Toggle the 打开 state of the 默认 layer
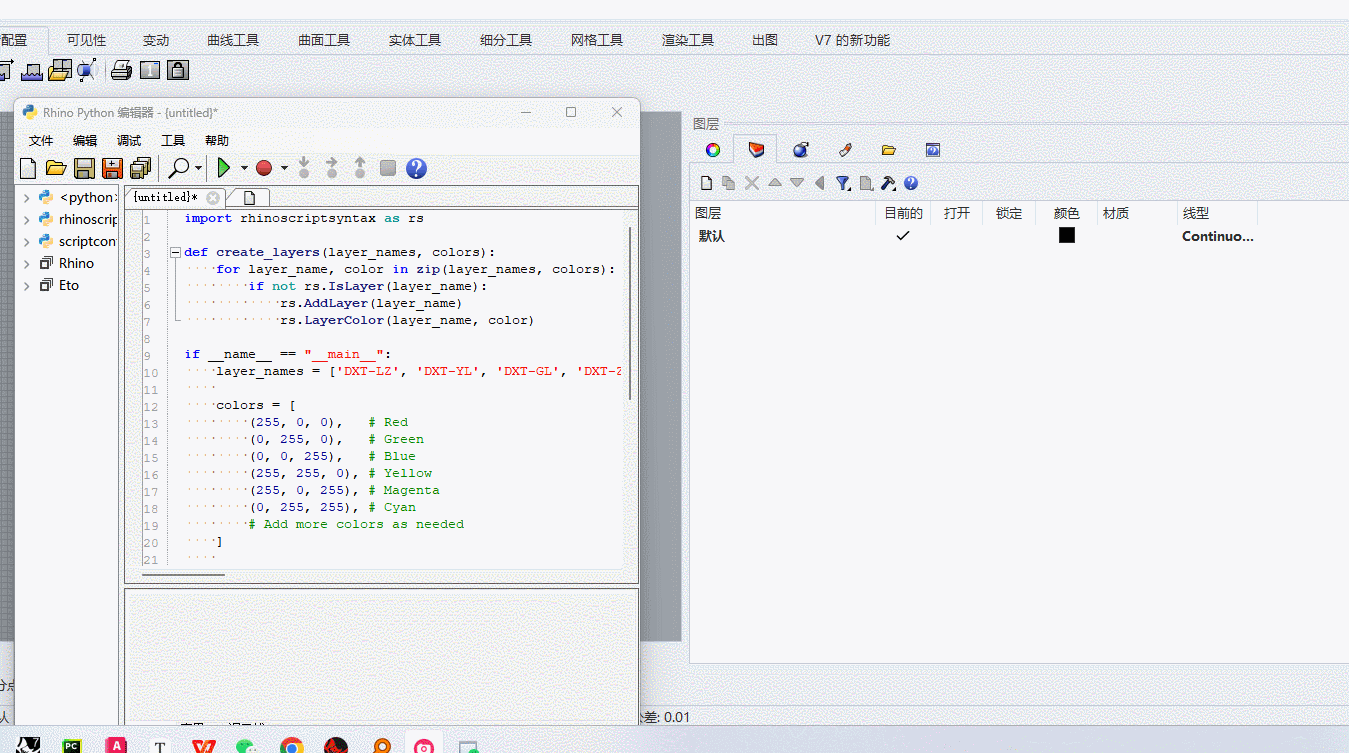Viewport: 1349px width, 753px height. pos(955,235)
